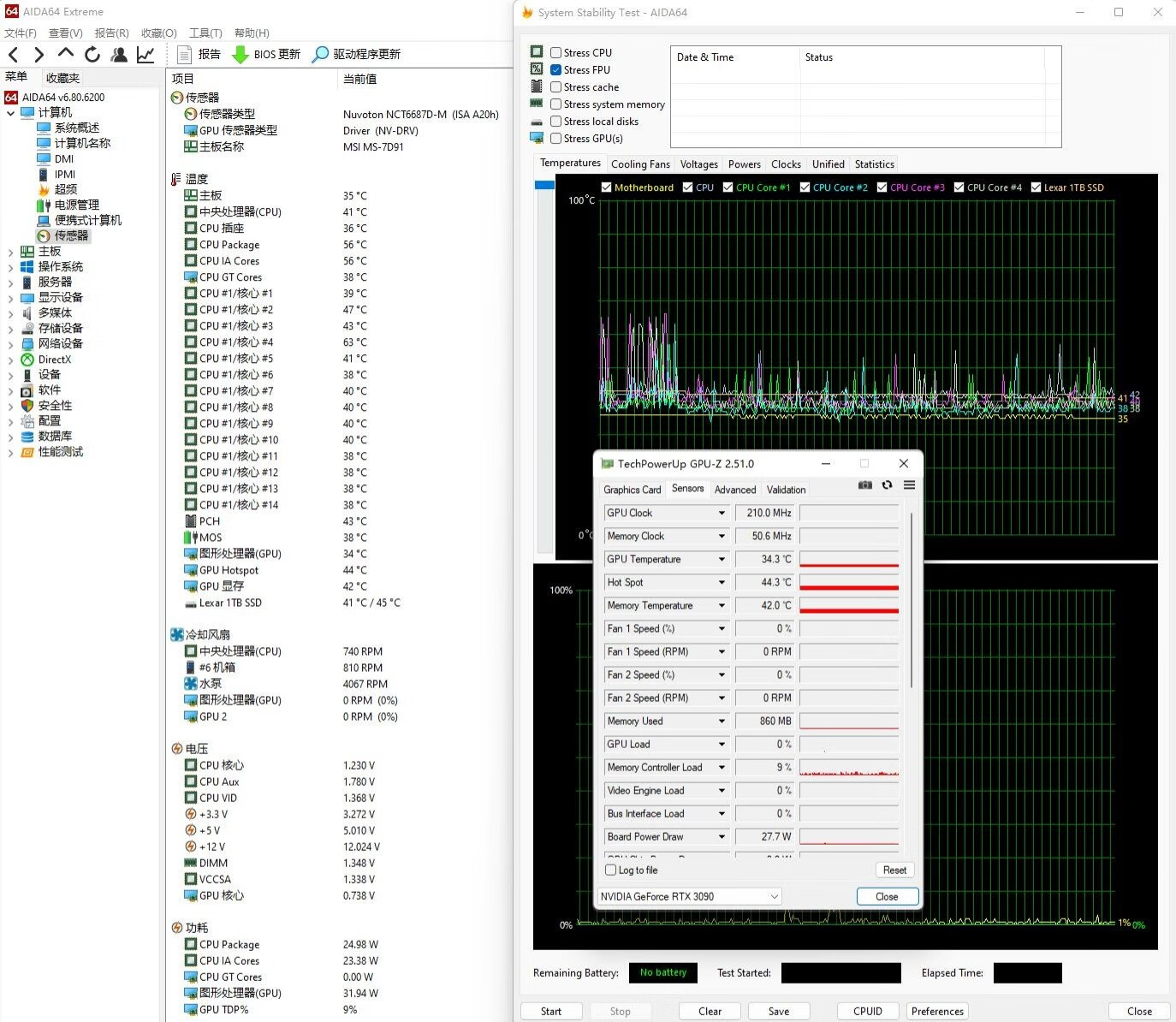The height and width of the screenshot is (1022, 1176).
Task: Toggle the Log to file checkbox
Action: 611,870
